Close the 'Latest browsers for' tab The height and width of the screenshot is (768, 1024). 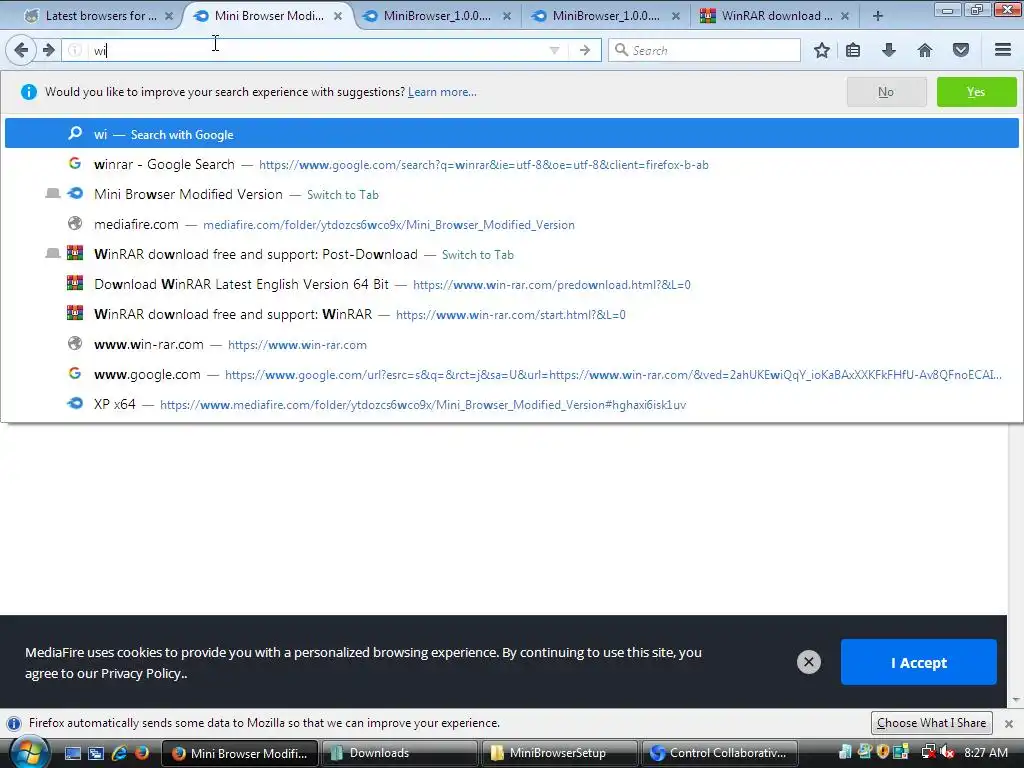click(x=169, y=16)
